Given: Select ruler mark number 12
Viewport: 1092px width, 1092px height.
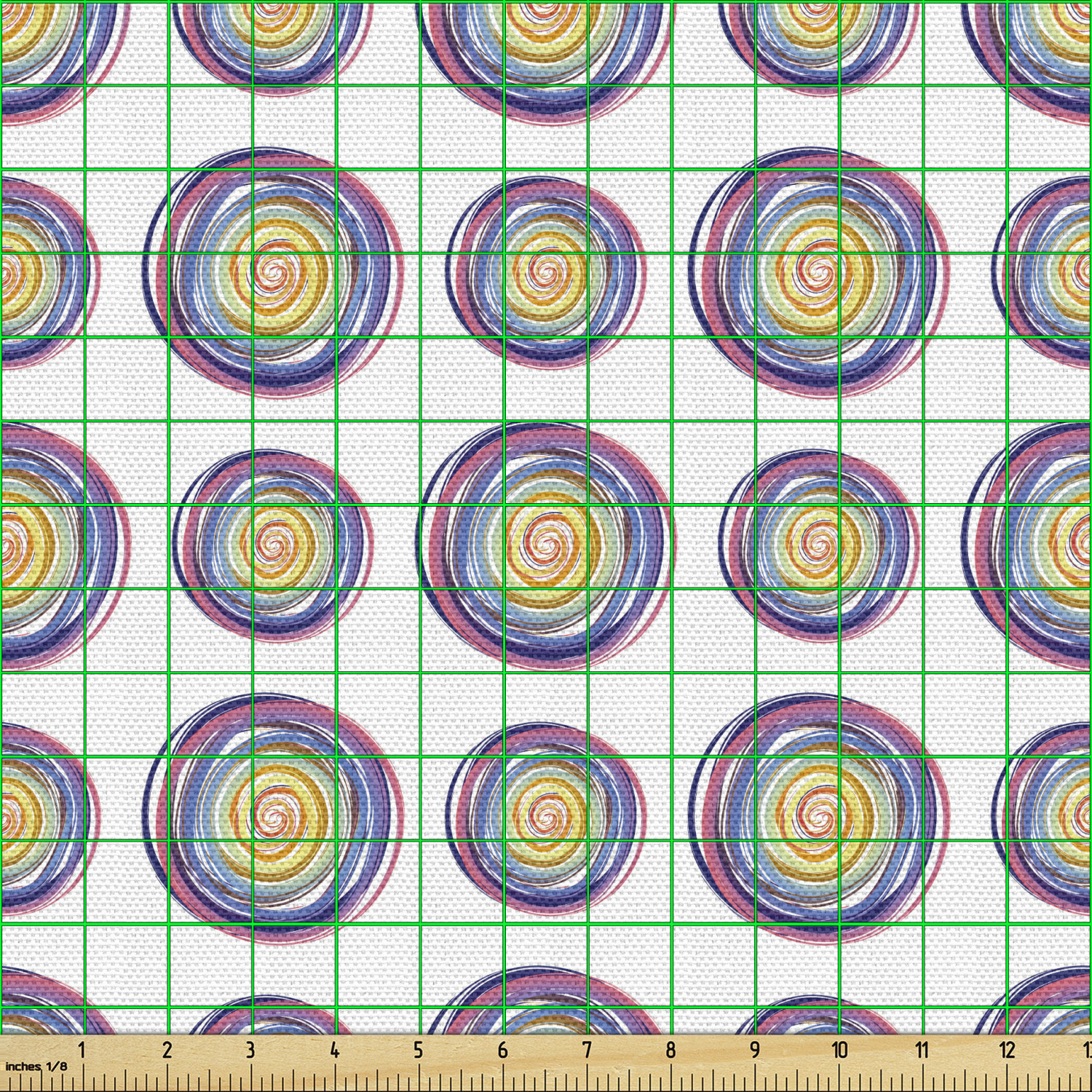Looking at the screenshot, I should pos(1007,1050).
